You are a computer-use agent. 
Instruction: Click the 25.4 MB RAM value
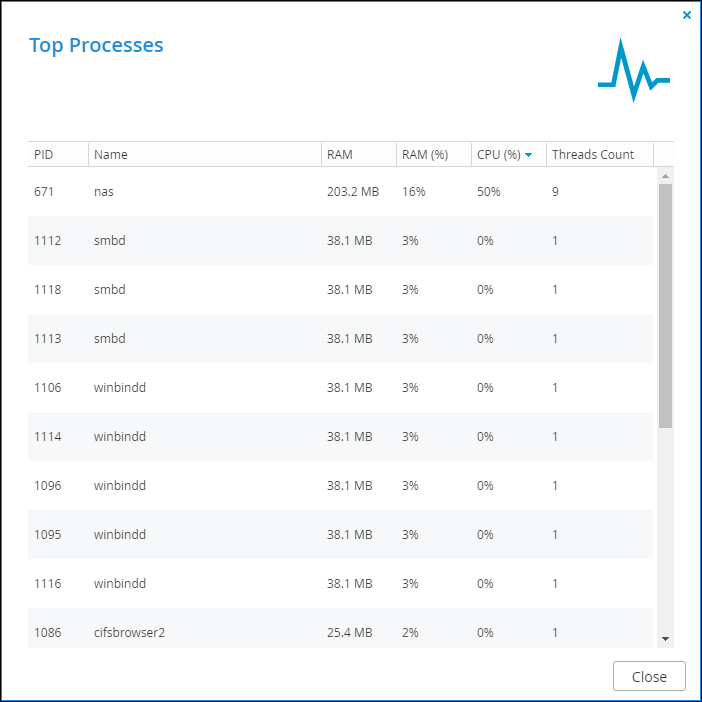pyautogui.click(x=350, y=633)
